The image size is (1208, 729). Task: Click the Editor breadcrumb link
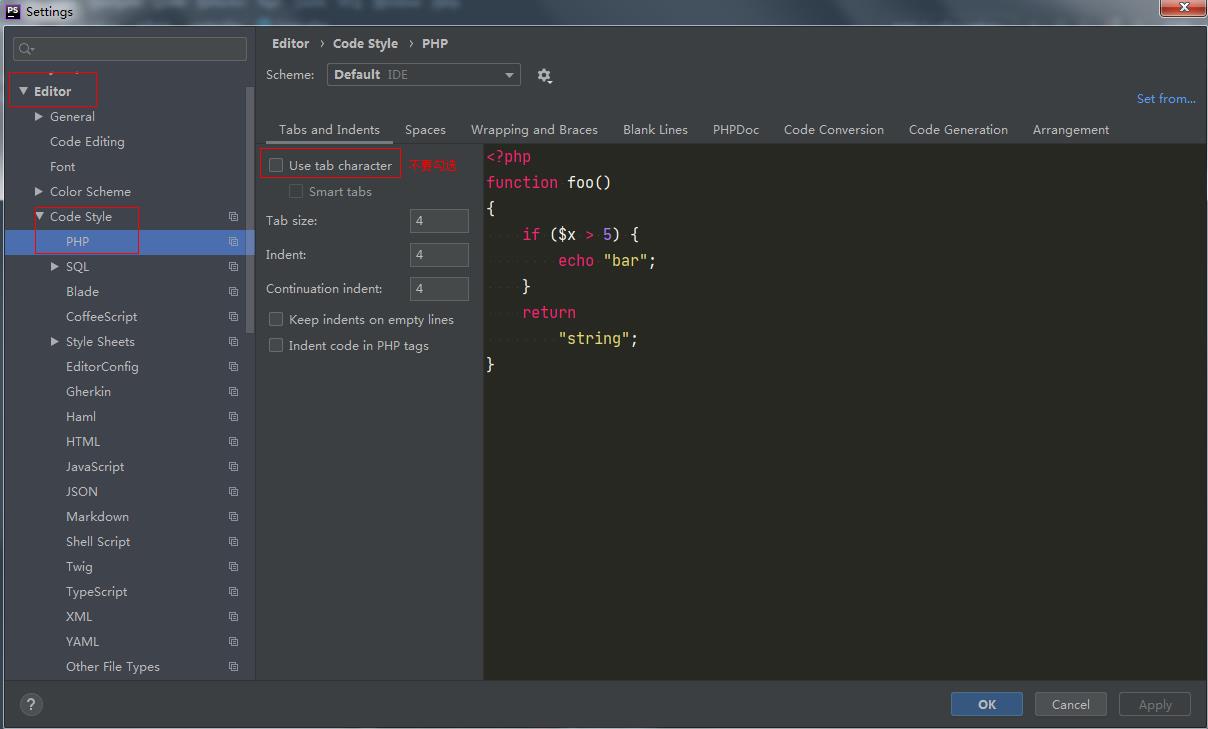(291, 44)
